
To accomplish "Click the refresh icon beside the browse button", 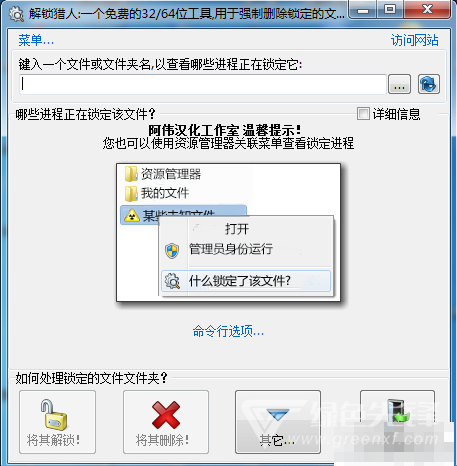I will [x=429, y=84].
